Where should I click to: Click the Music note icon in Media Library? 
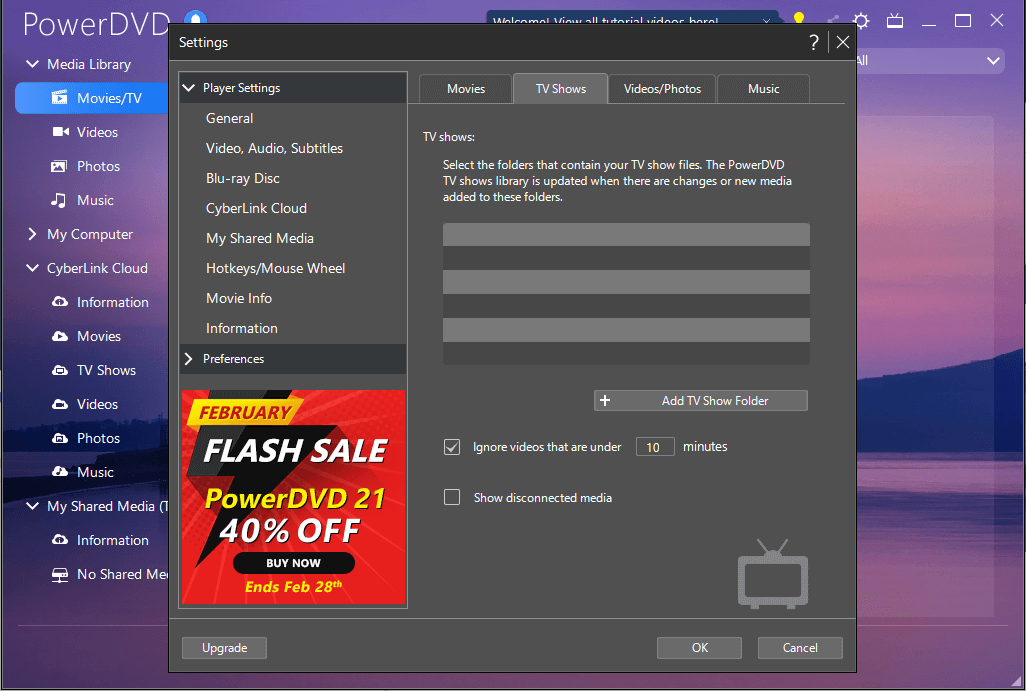click(59, 200)
